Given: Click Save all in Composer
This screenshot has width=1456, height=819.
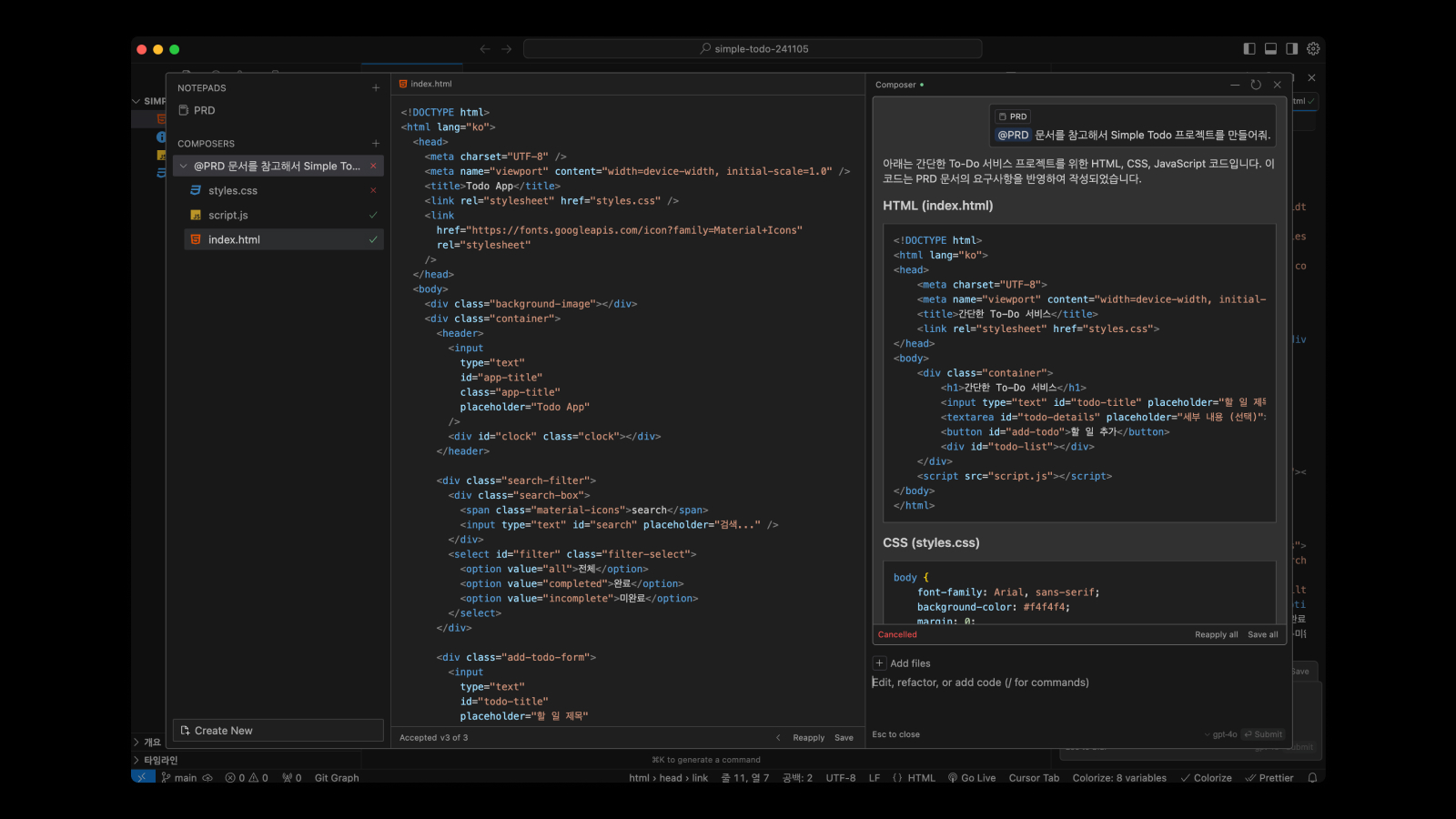Looking at the screenshot, I should pos(1263,635).
